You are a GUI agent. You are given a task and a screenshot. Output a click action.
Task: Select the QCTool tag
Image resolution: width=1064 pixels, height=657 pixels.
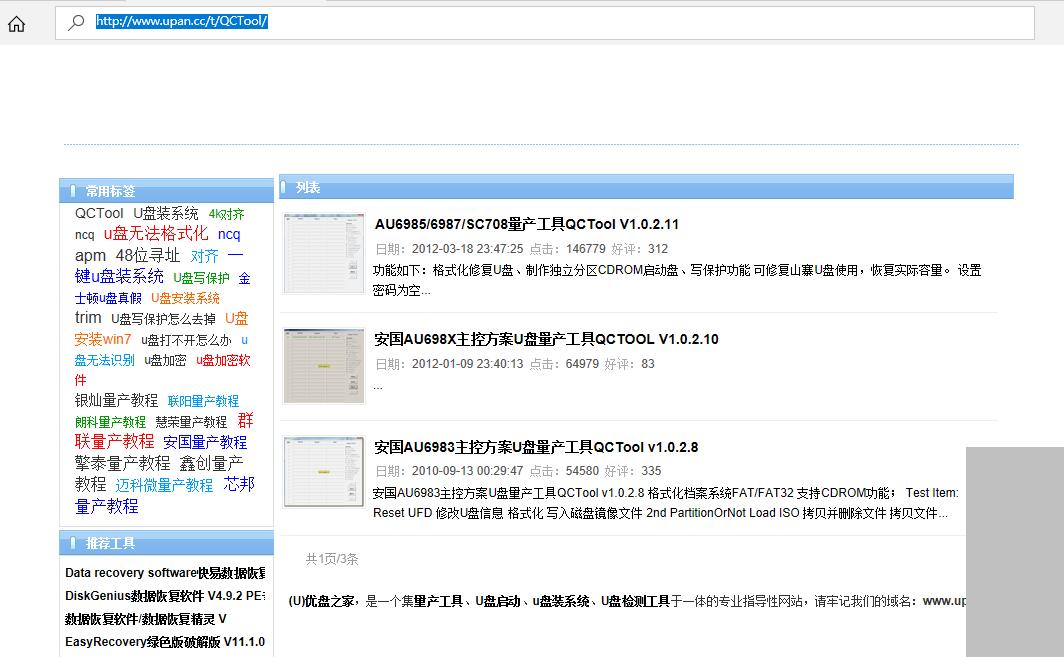coord(99,212)
